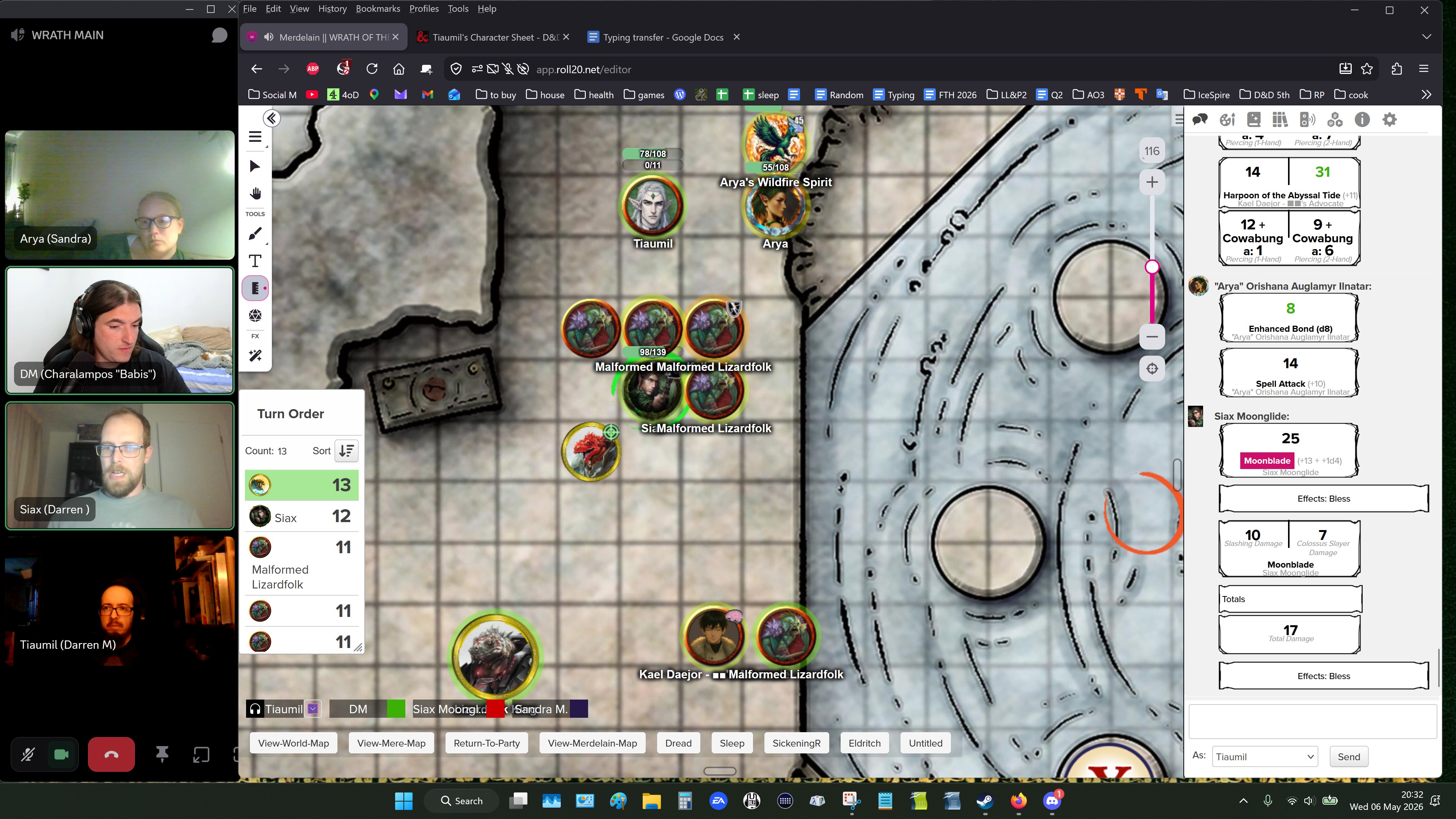Show hidden system tray icons
Image resolution: width=1456 pixels, height=819 pixels.
pos(1244,801)
